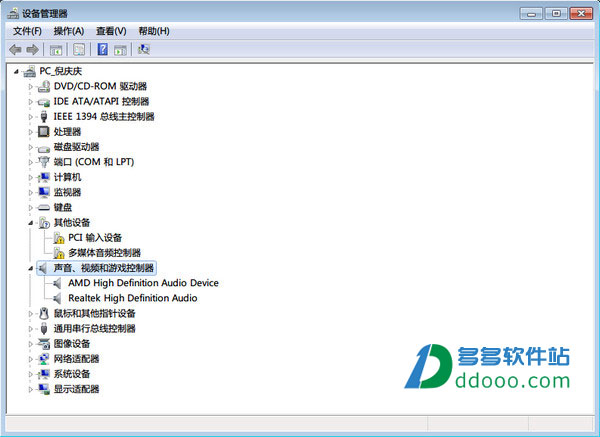Viewport: 600px width, 437px height.
Task: Select the IEEE 1394 总线主控制器 label
Action: click(104, 117)
